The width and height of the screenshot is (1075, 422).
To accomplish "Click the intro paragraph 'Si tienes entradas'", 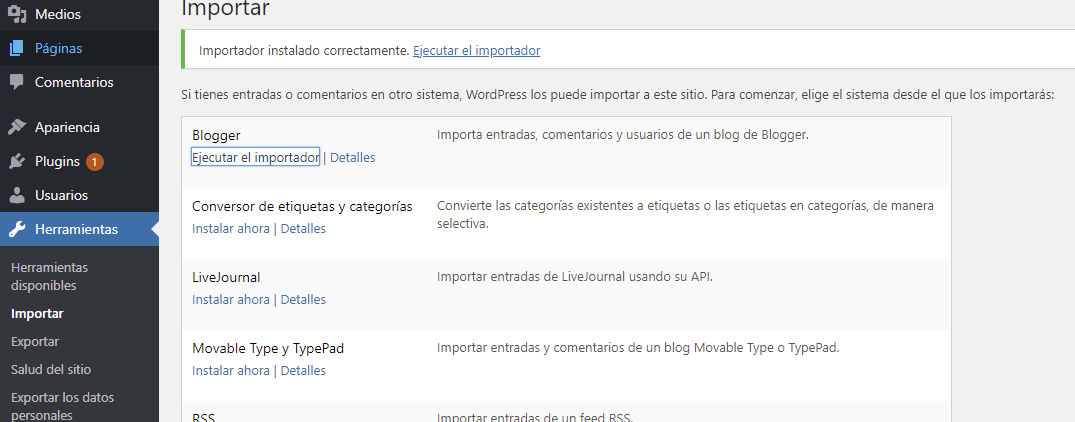I will tap(617, 95).
